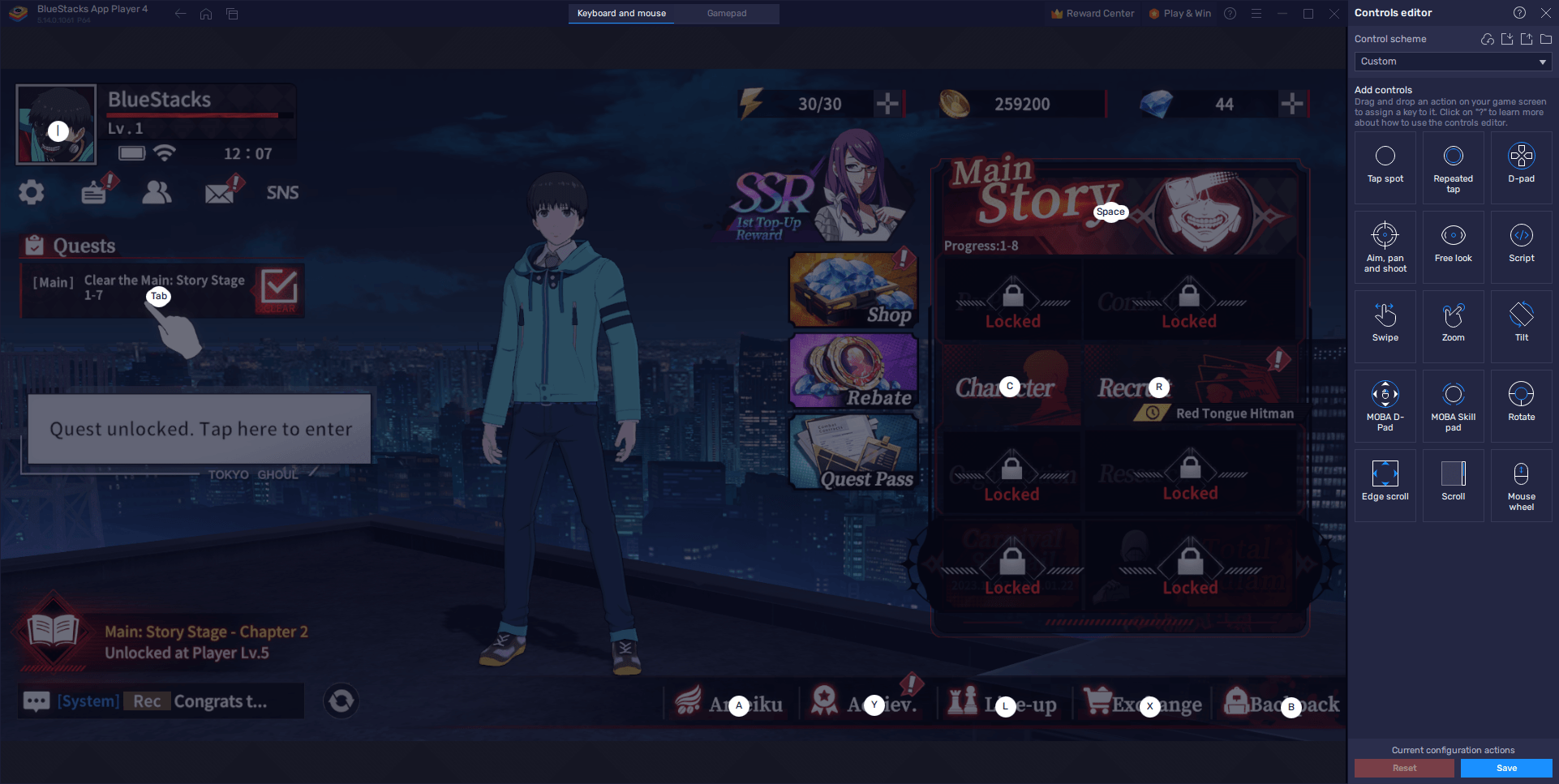The image size is (1559, 784).
Task: Select the I key marker on avatar
Action: [x=58, y=131]
